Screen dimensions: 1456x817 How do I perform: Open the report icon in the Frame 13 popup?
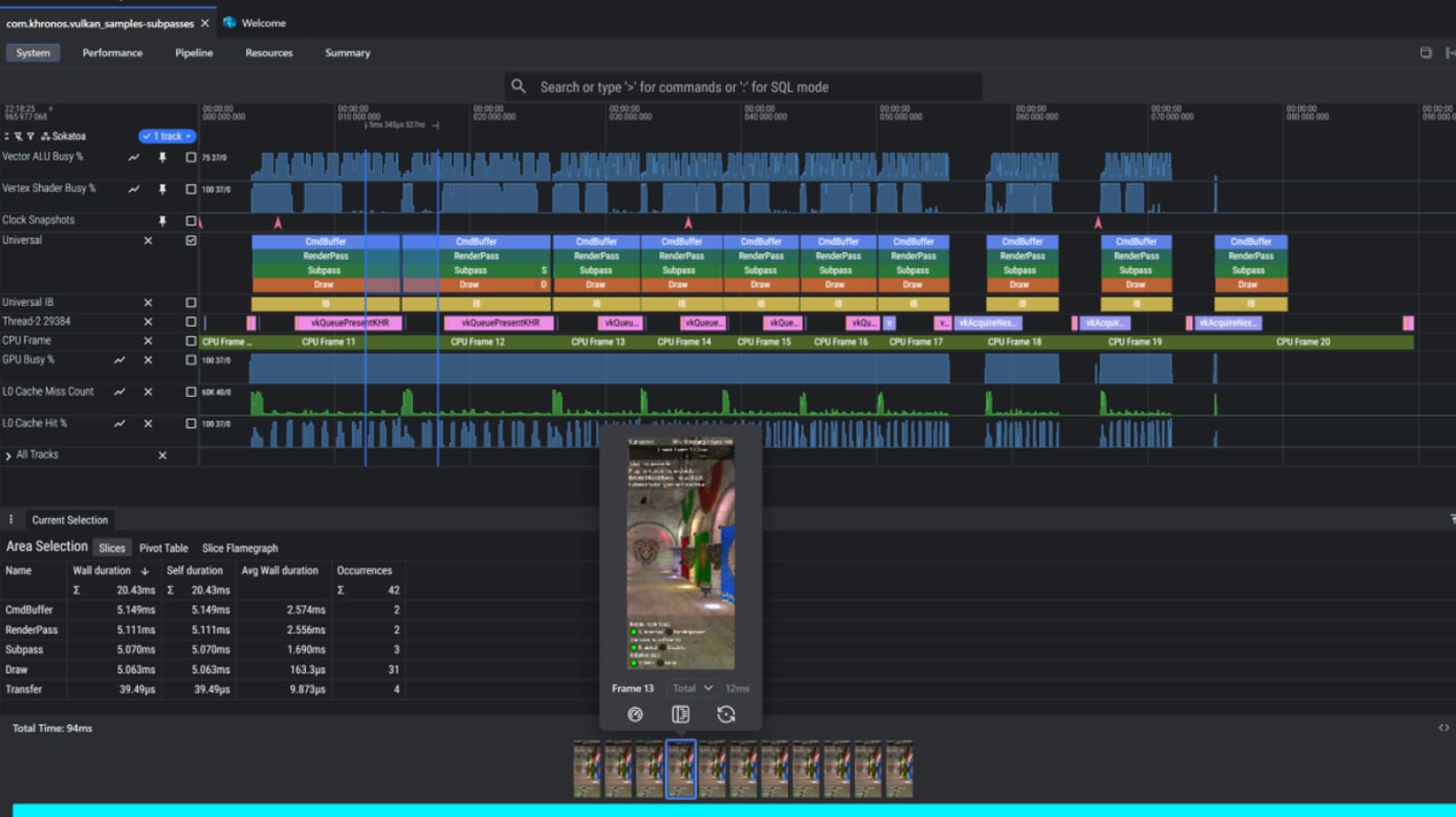tap(680, 714)
